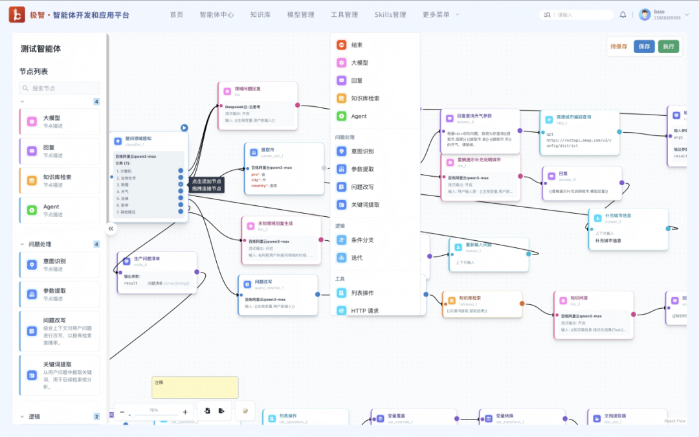Choose the Agent icon in popup menu
Screen dimensions: 699x437
[341, 116]
